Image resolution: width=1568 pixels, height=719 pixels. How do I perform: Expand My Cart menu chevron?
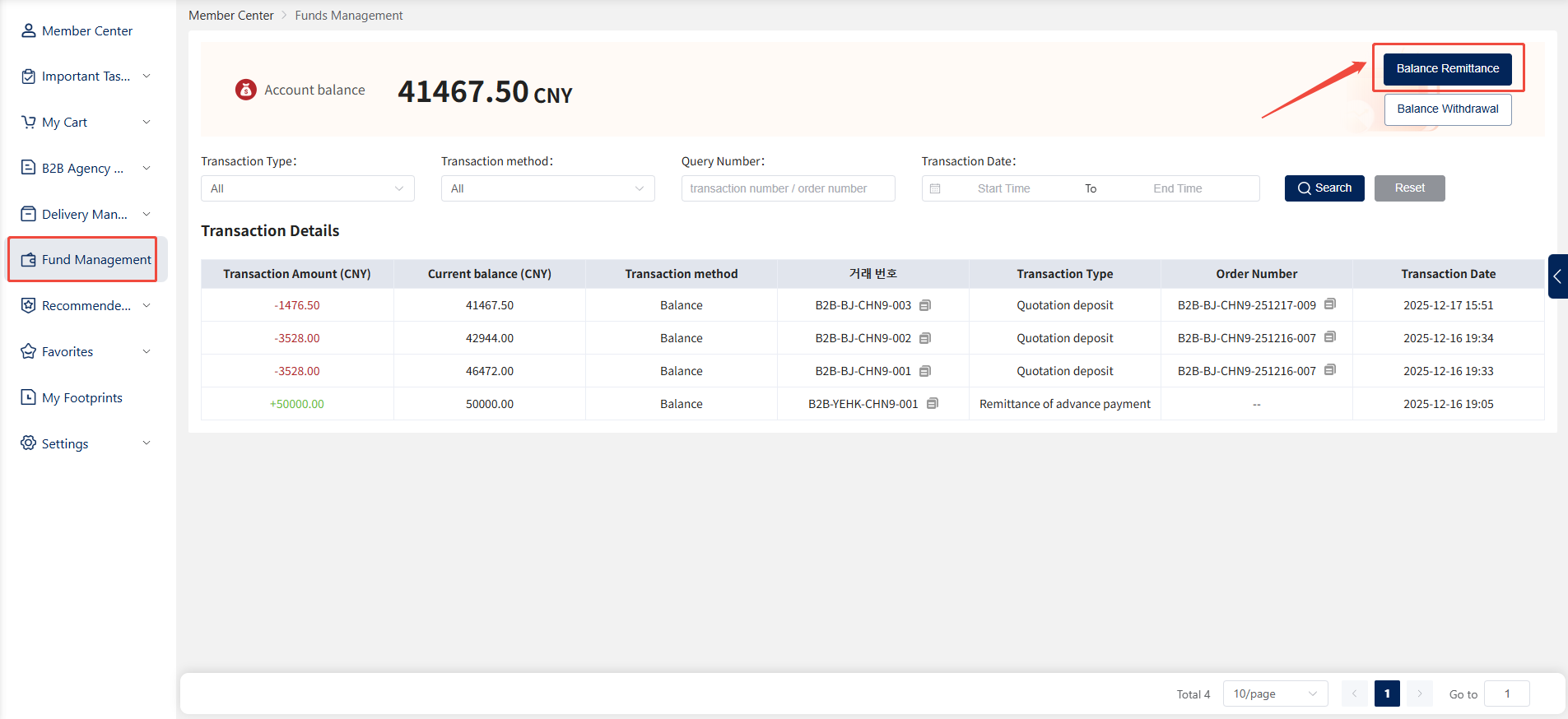click(x=147, y=122)
